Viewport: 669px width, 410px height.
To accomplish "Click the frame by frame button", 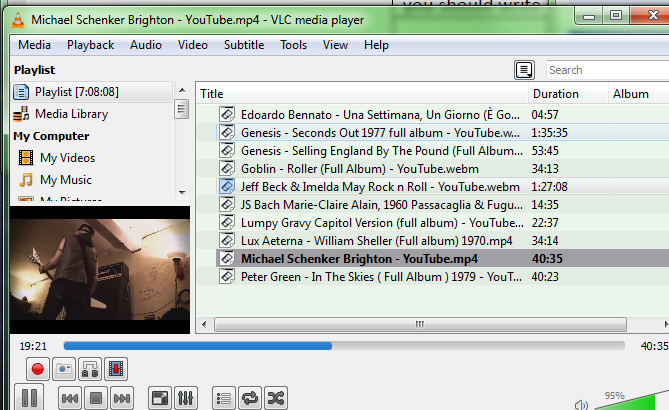I will pyautogui.click(x=116, y=369).
